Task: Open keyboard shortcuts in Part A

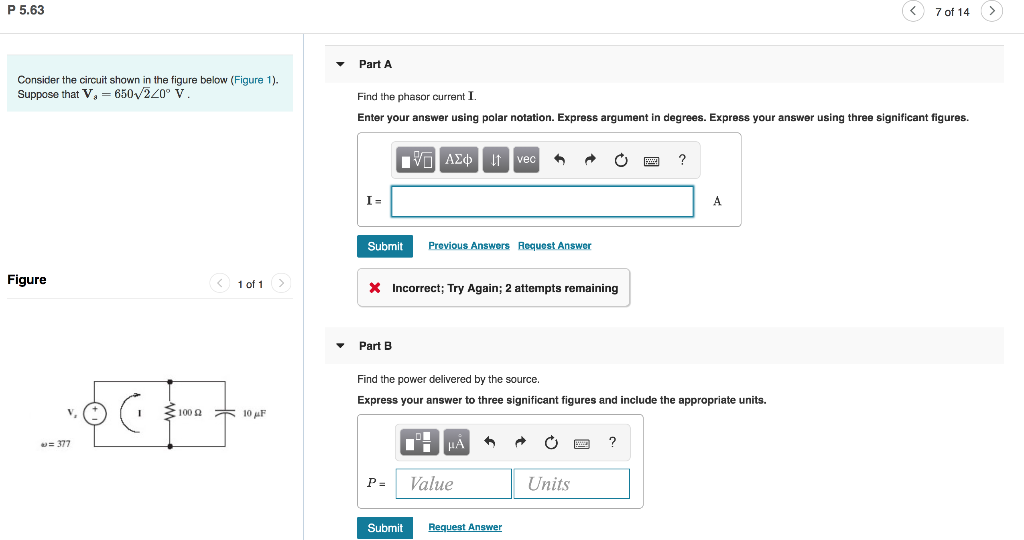Action: (651, 161)
